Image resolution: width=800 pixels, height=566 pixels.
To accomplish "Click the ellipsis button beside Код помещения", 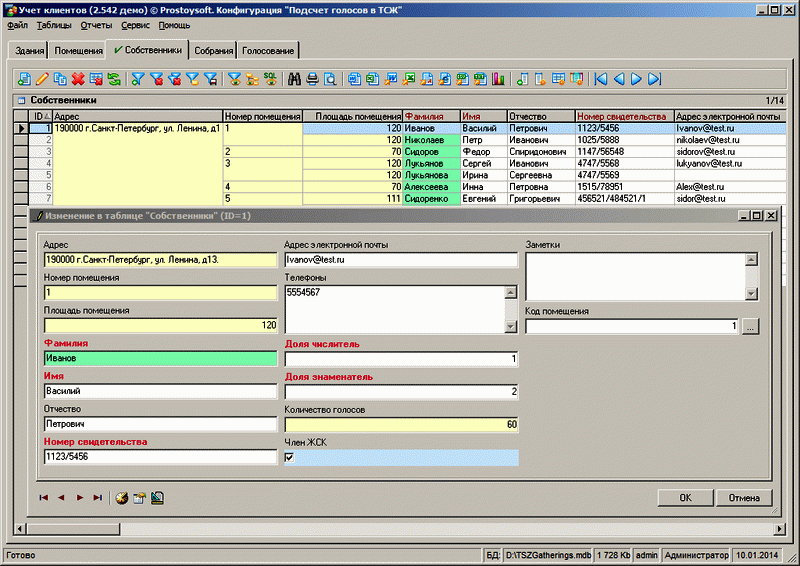I will pos(751,326).
